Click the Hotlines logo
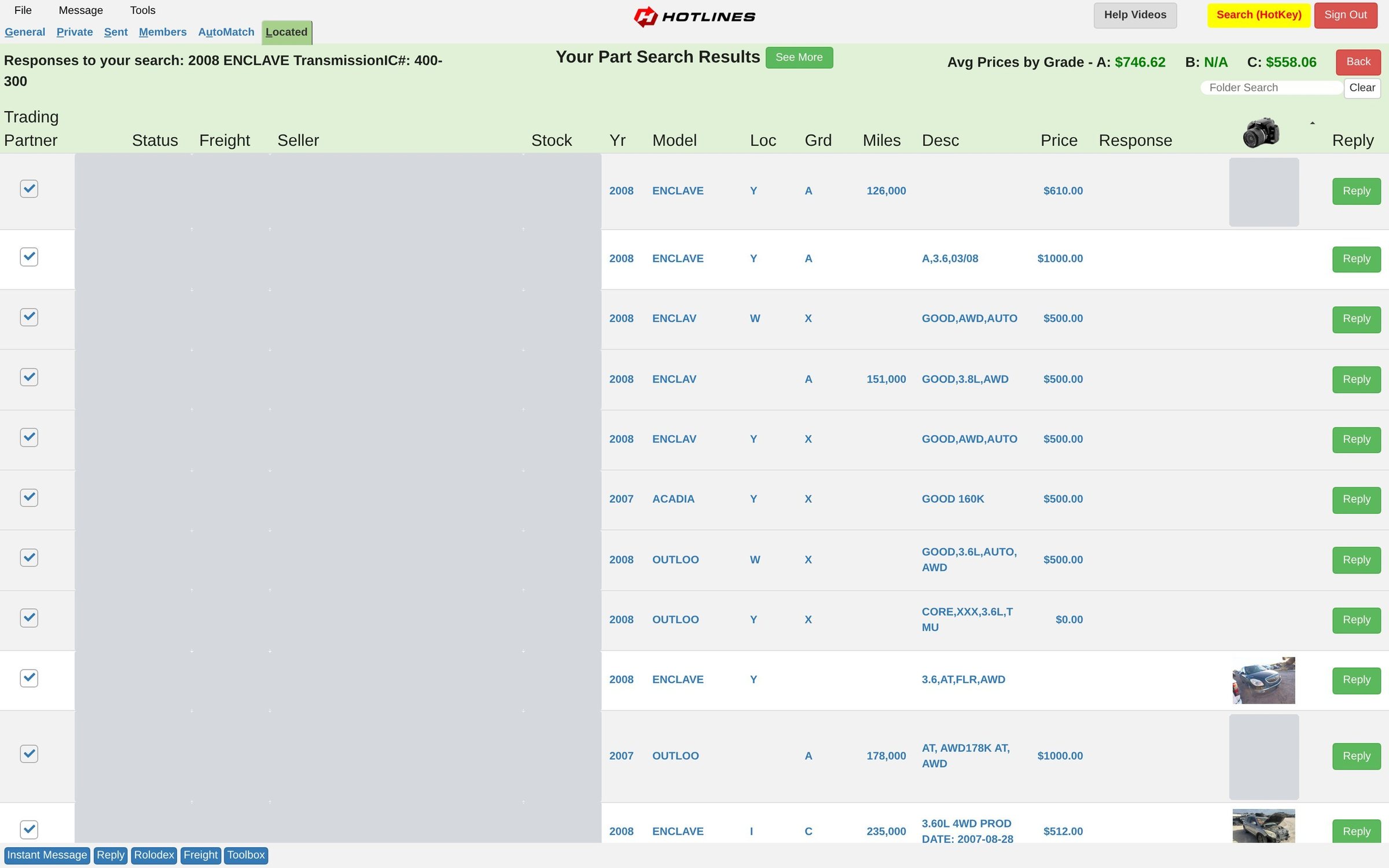Viewport: 1389px width, 868px height. (694, 17)
